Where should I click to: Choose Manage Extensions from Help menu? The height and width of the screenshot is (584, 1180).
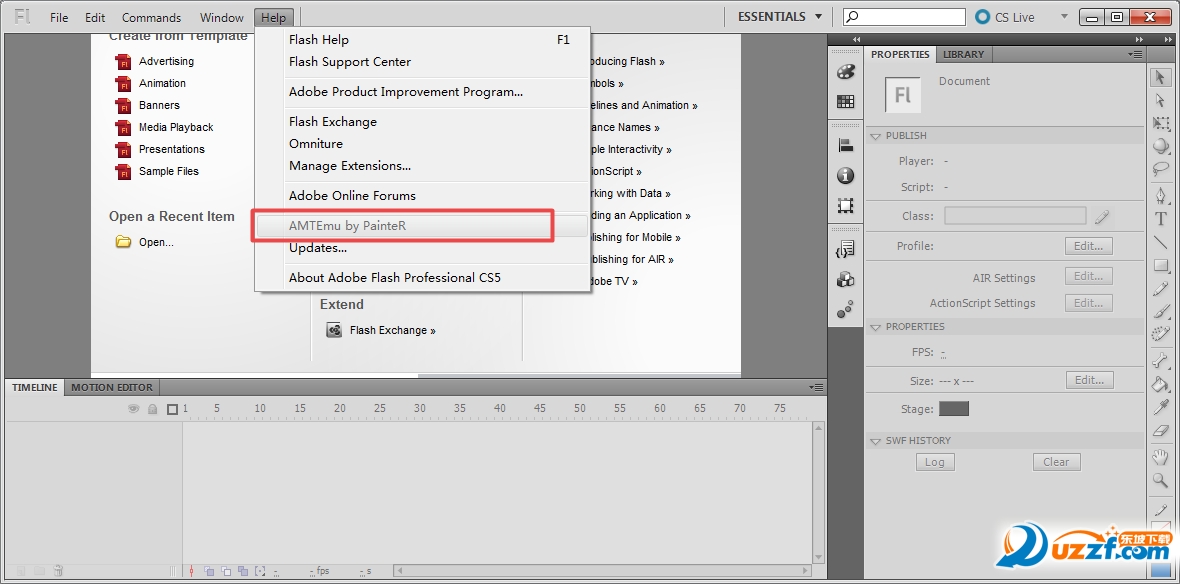point(422,166)
